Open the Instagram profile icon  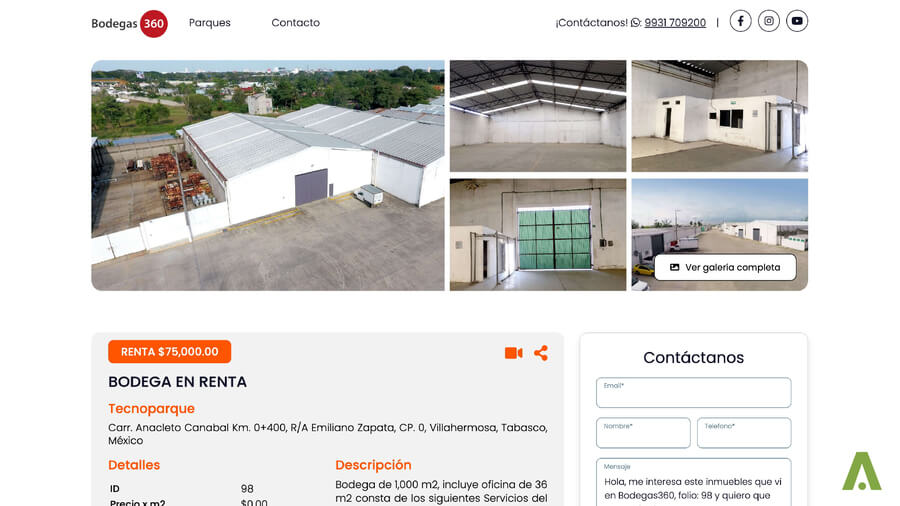pos(769,21)
